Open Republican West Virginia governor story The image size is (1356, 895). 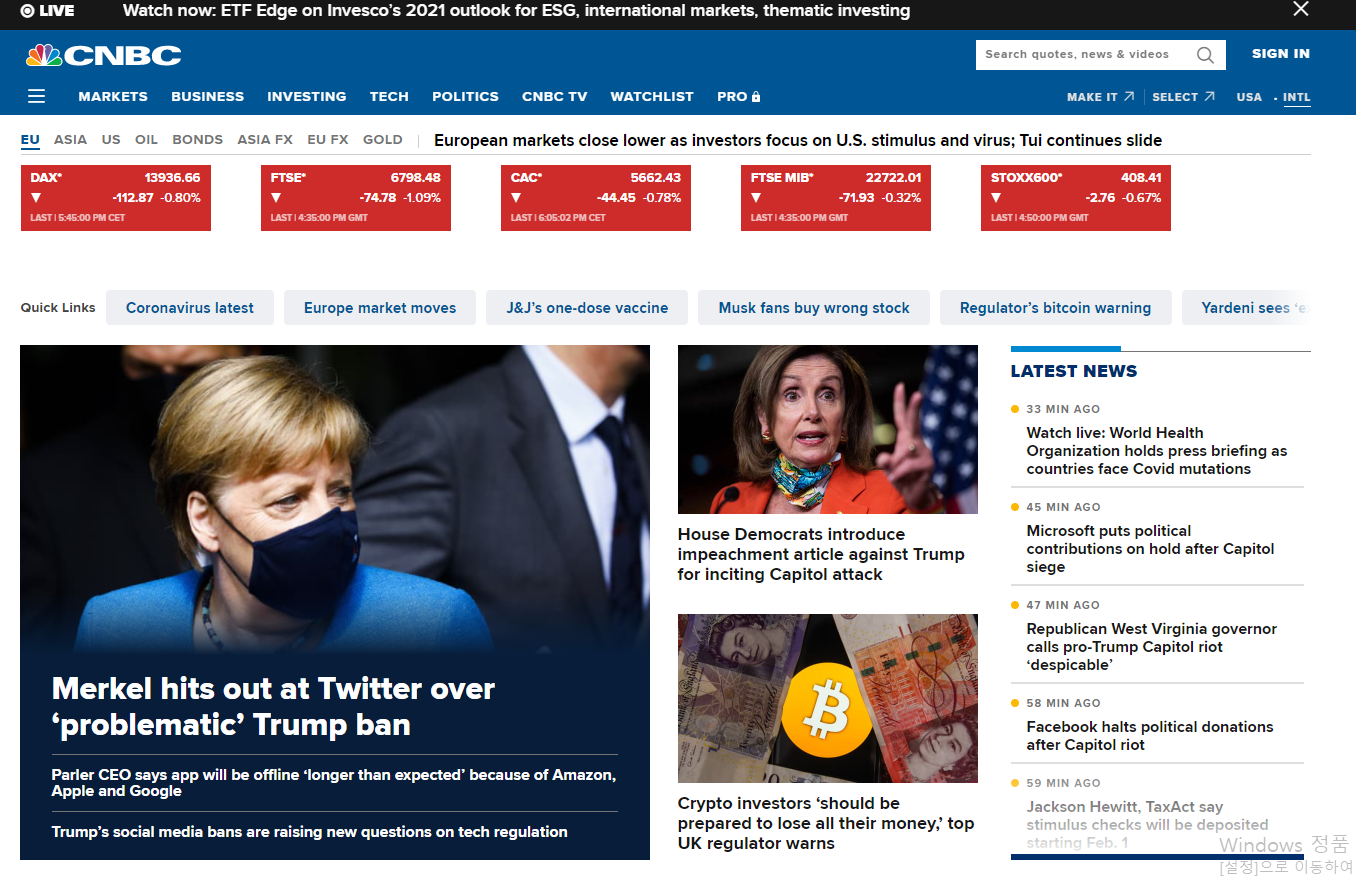(1152, 647)
